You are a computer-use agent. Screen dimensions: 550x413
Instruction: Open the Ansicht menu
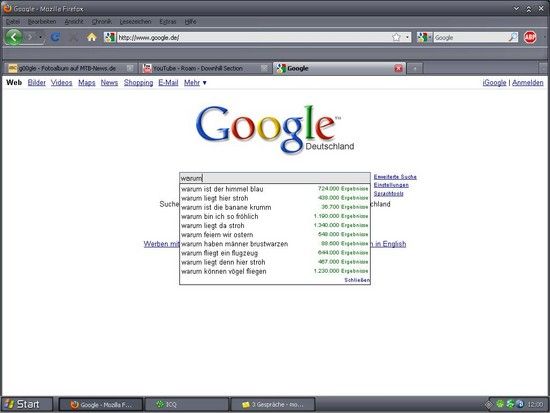tap(74, 21)
